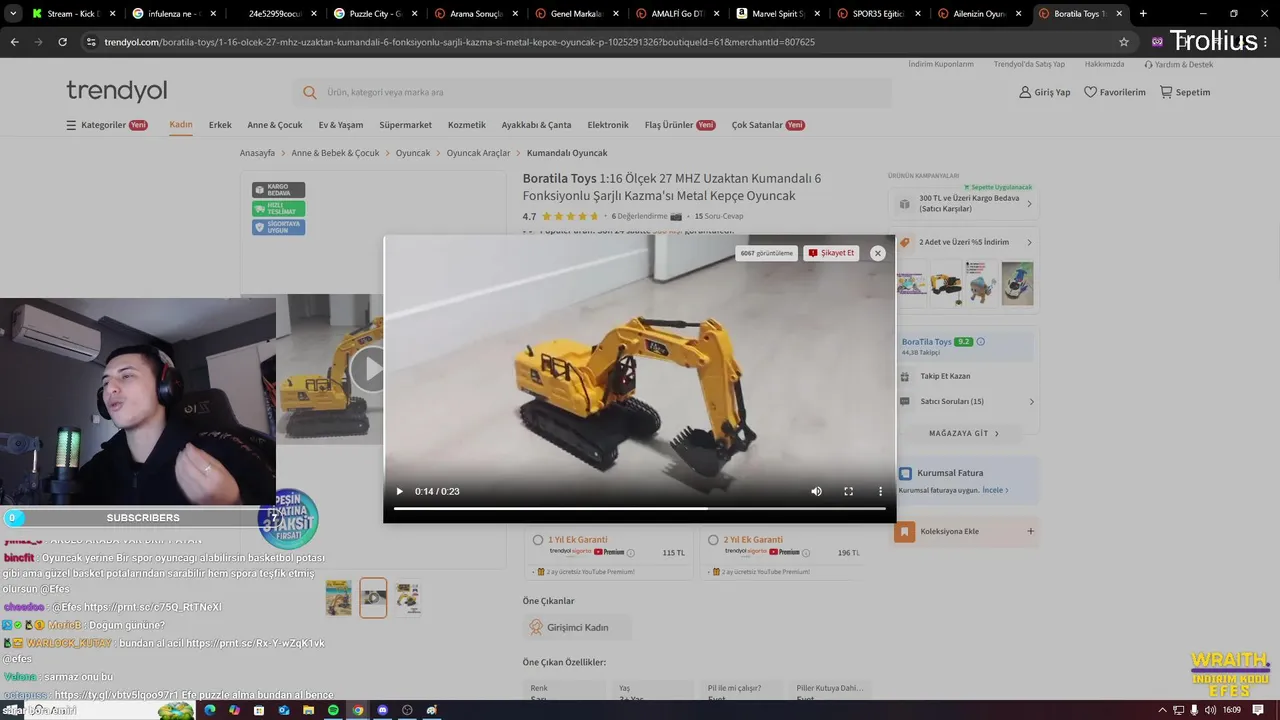Select the video gallery thumbnail
The image size is (1280, 720).
click(x=373, y=597)
